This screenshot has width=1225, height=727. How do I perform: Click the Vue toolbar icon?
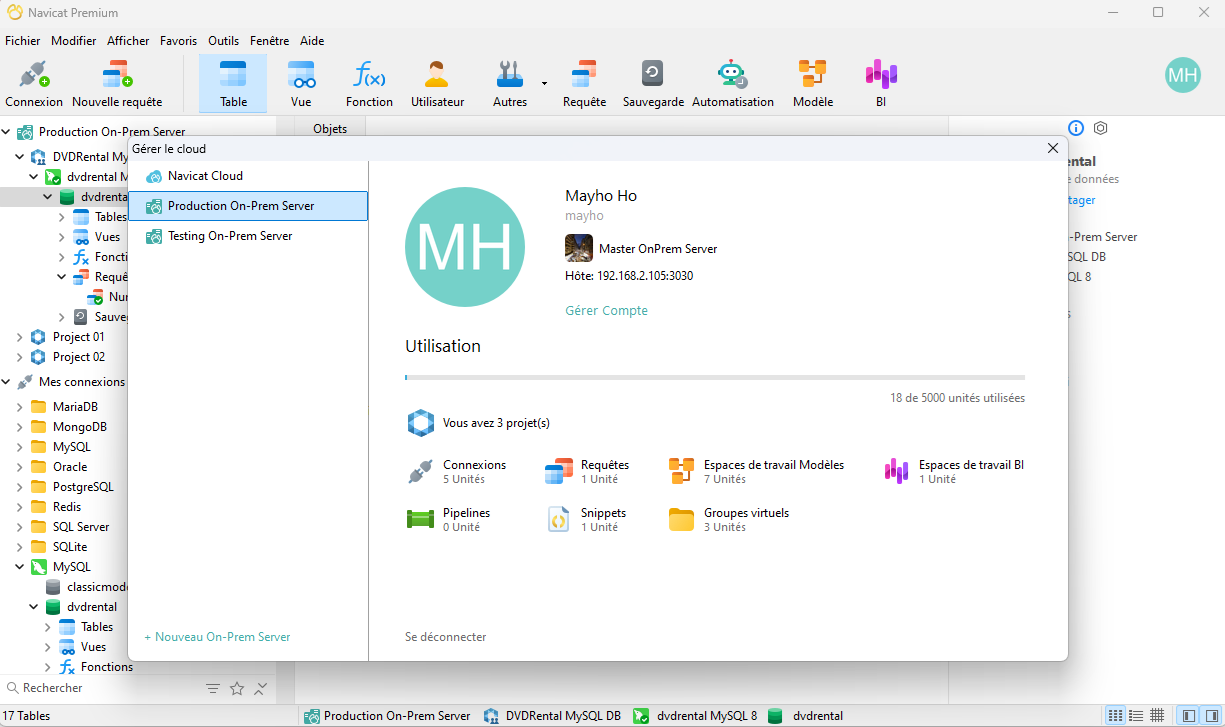pos(301,83)
